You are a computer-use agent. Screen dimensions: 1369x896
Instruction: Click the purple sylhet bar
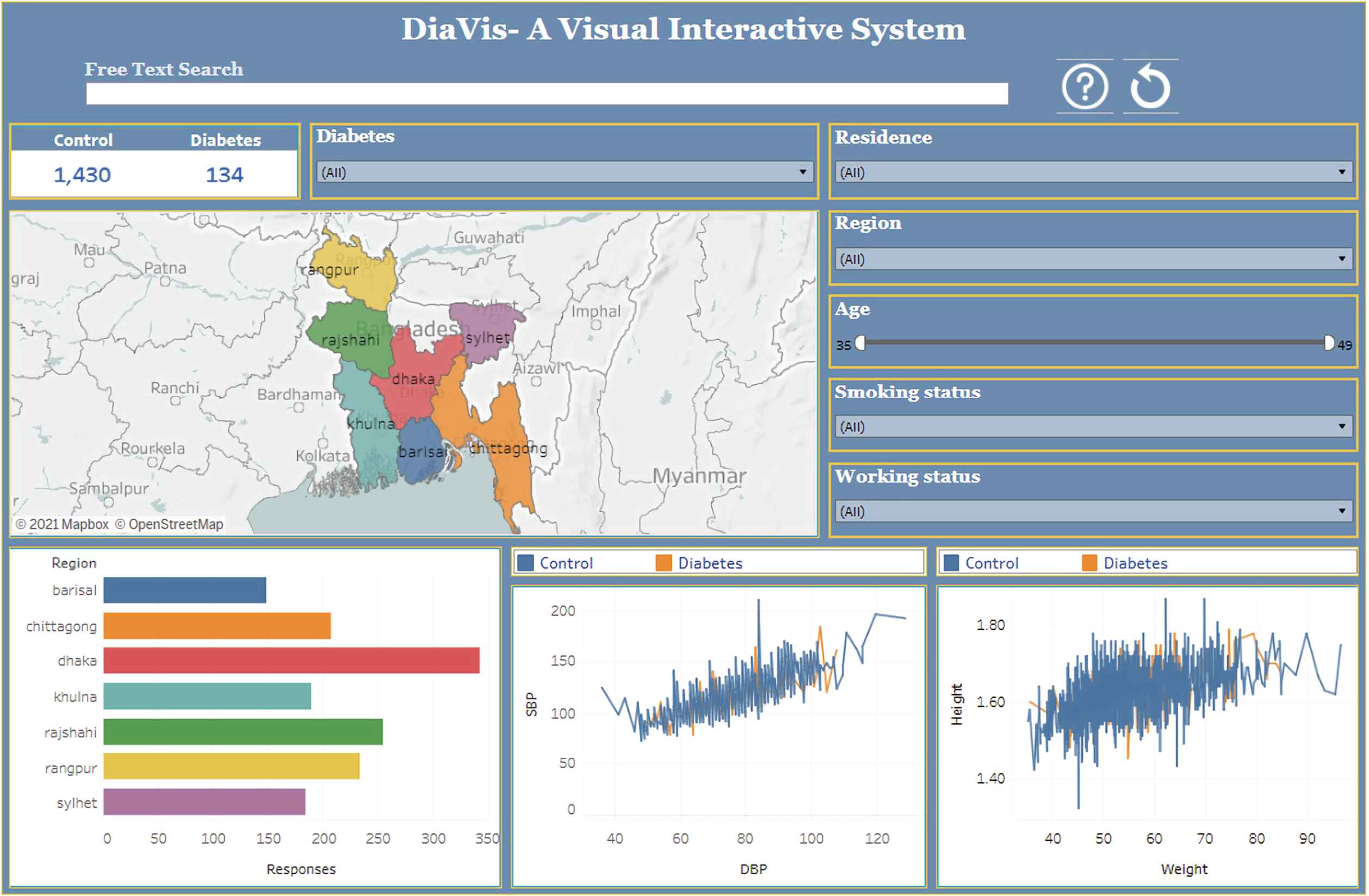pyautogui.click(x=204, y=802)
